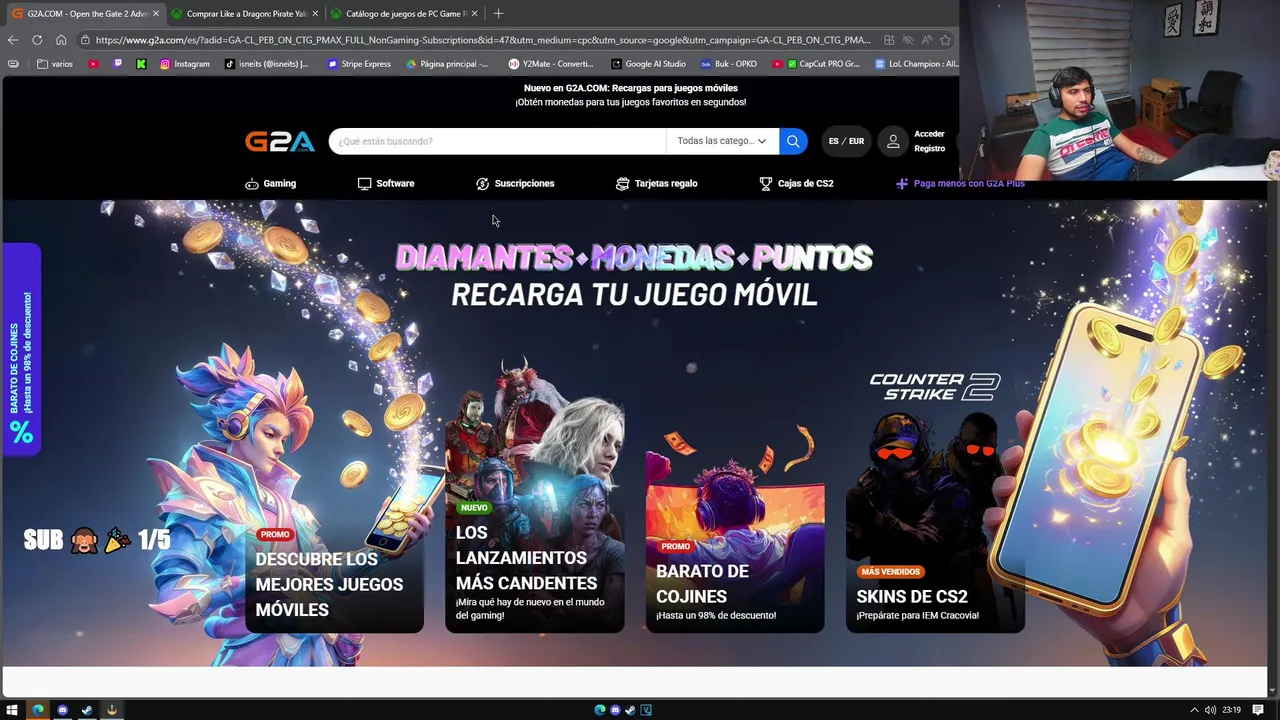Image resolution: width=1280 pixels, height=720 pixels.
Task: Click the G2A logo
Action: click(280, 141)
